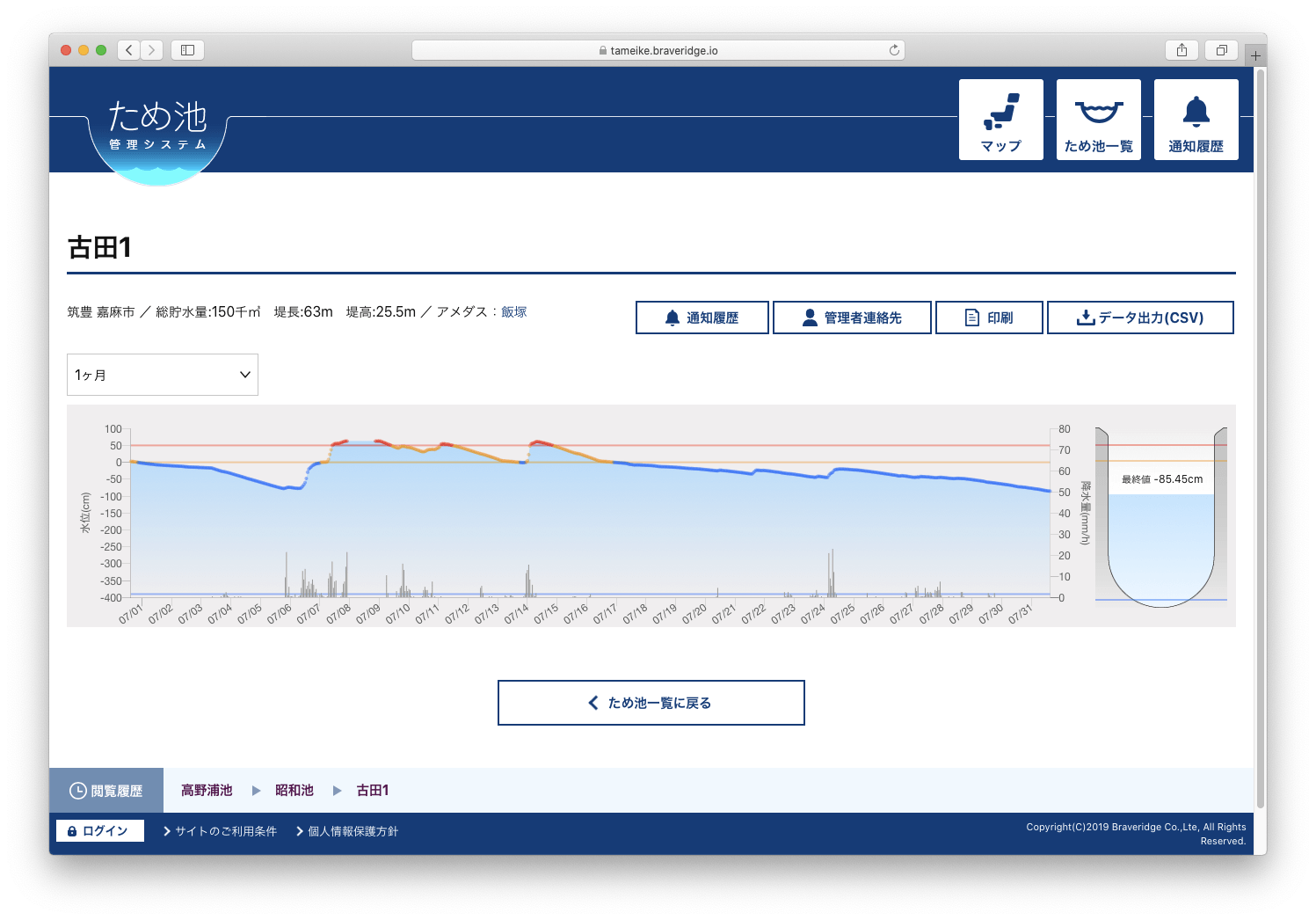Image resolution: width=1316 pixels, height=920 pixels.
Task: Click the 通知履歴 button below title
Action: (x=702, y=318)
